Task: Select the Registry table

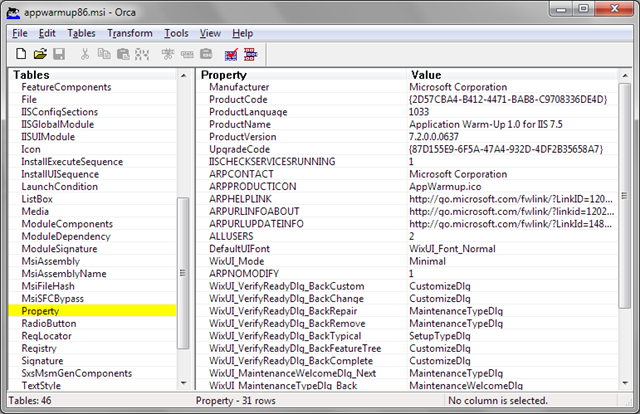Action: click(39, 348)
